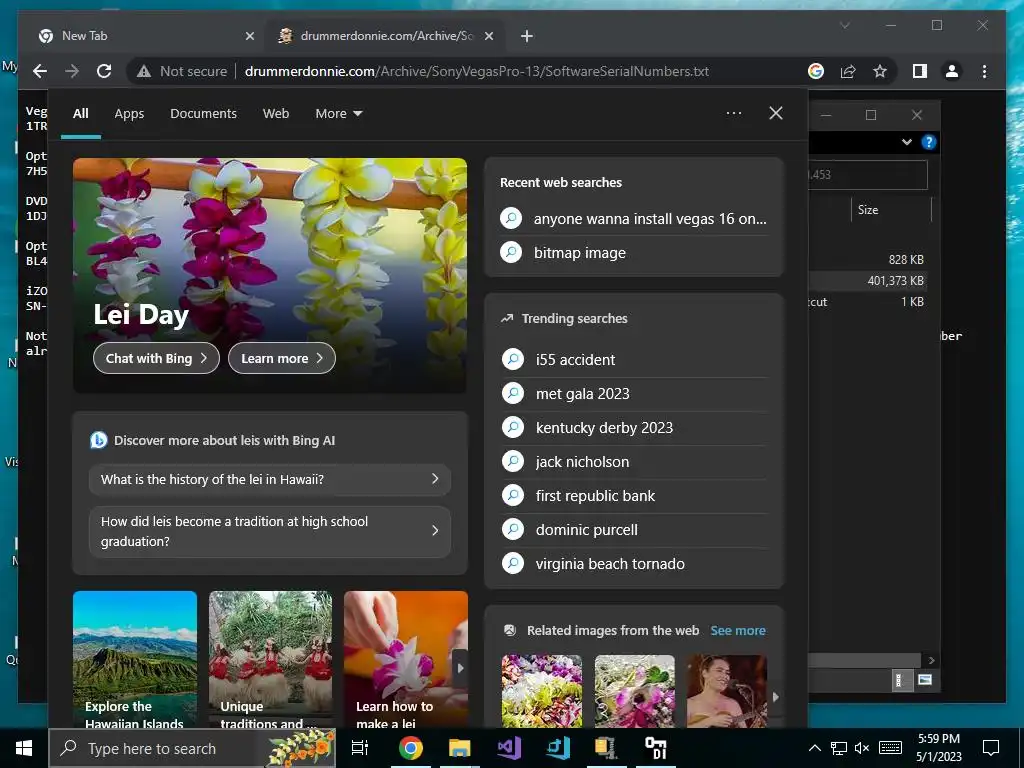Image resolution: width=1024 pixels, height=768 pixels.
Task: Open Visual Studio from taskbar
Action: (x=509, y=748)
